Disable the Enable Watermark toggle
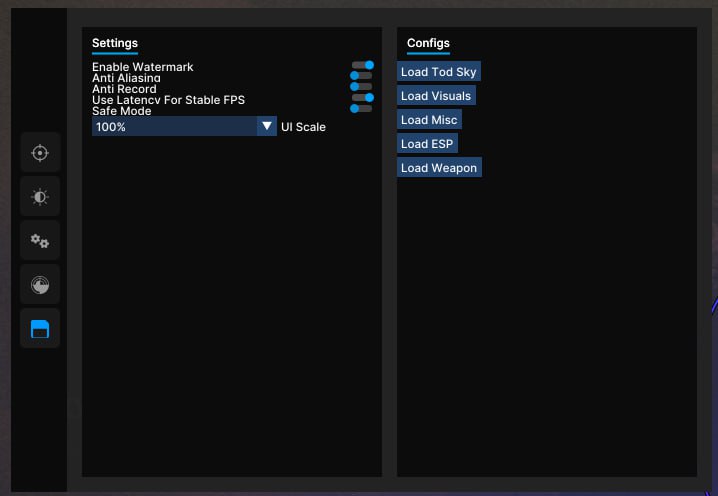The image size is (718, 496). [362, 65]
